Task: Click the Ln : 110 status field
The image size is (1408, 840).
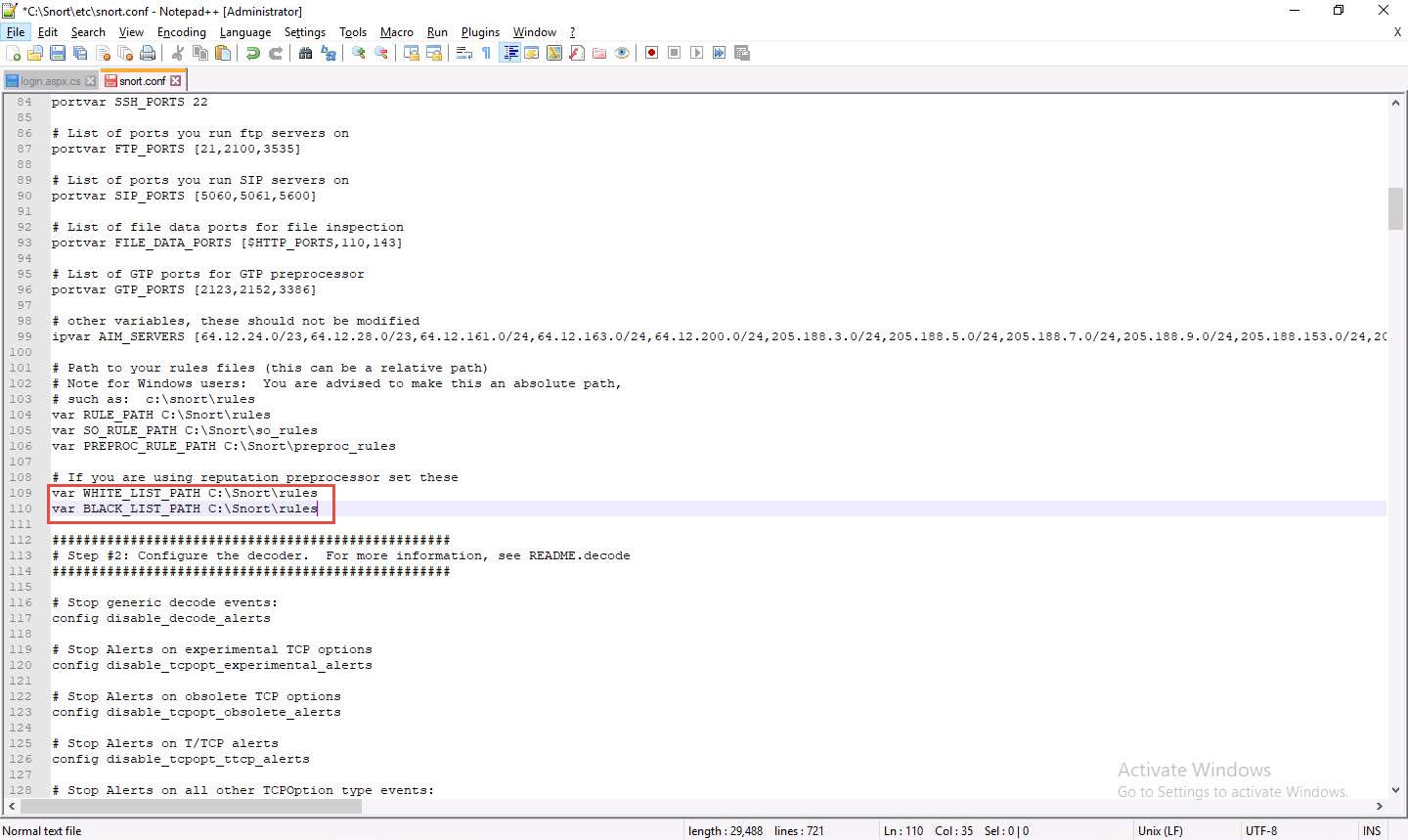Action: pyautogui.click(x=903, y=831)
